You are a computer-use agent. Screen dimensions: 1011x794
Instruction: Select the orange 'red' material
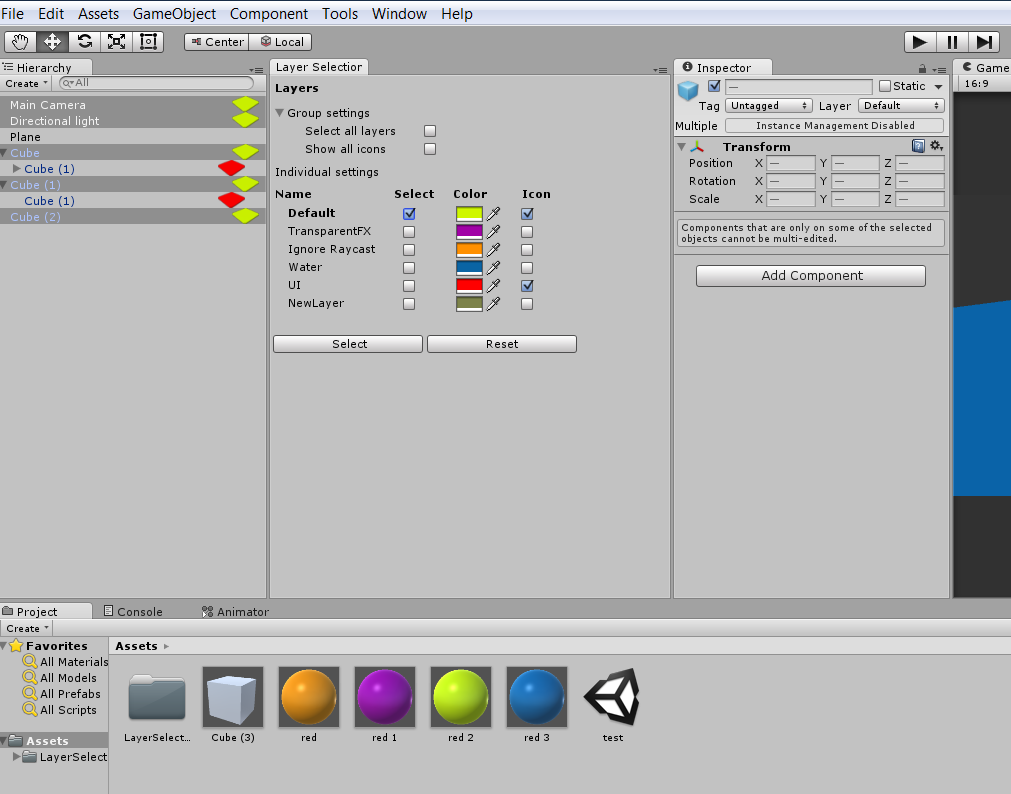pos(309,697)
